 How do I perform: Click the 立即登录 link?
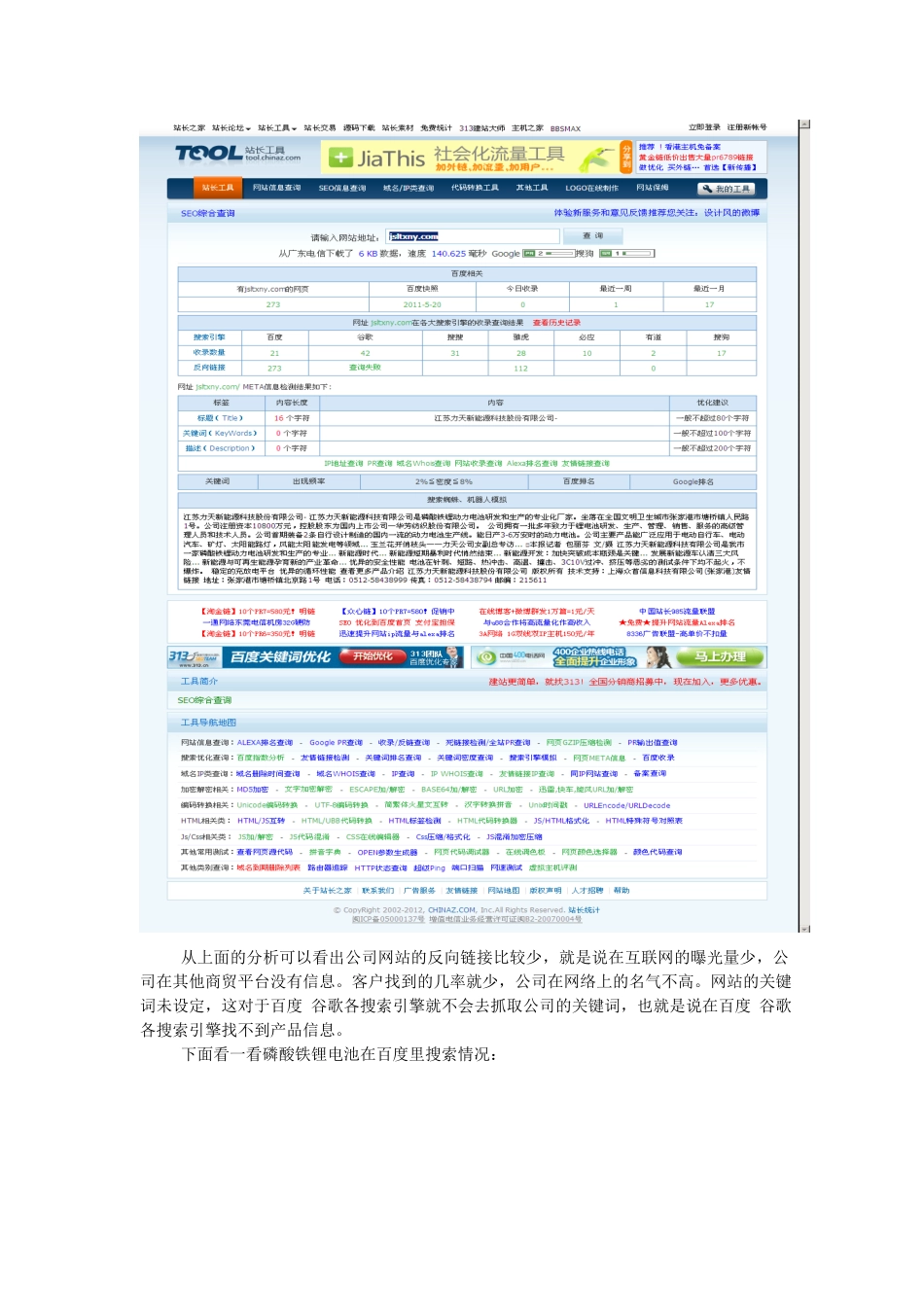(704, 127)
